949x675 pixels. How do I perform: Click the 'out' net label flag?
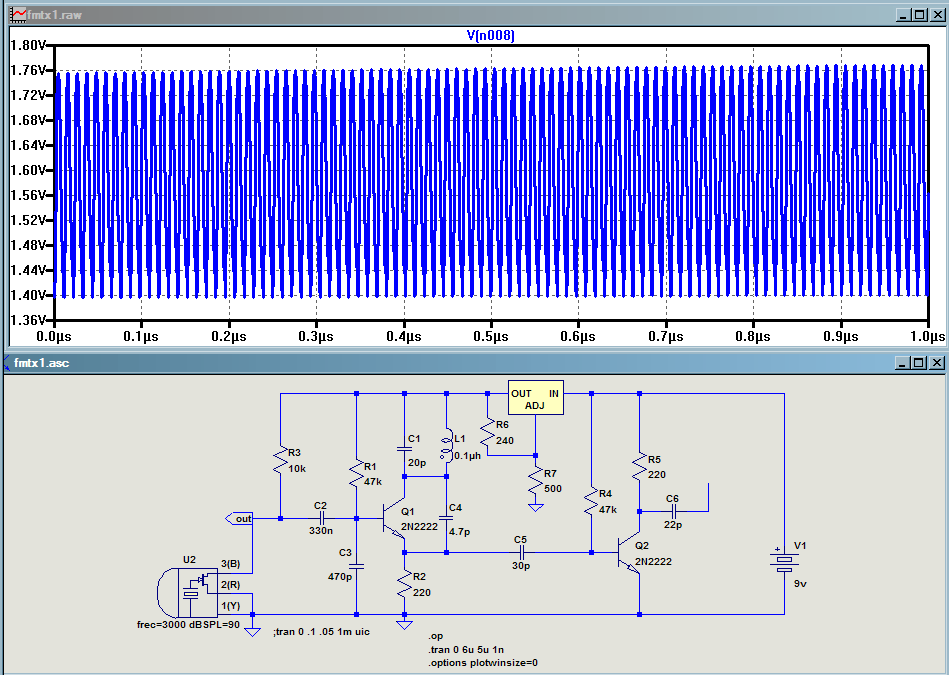tap(238, 519)
